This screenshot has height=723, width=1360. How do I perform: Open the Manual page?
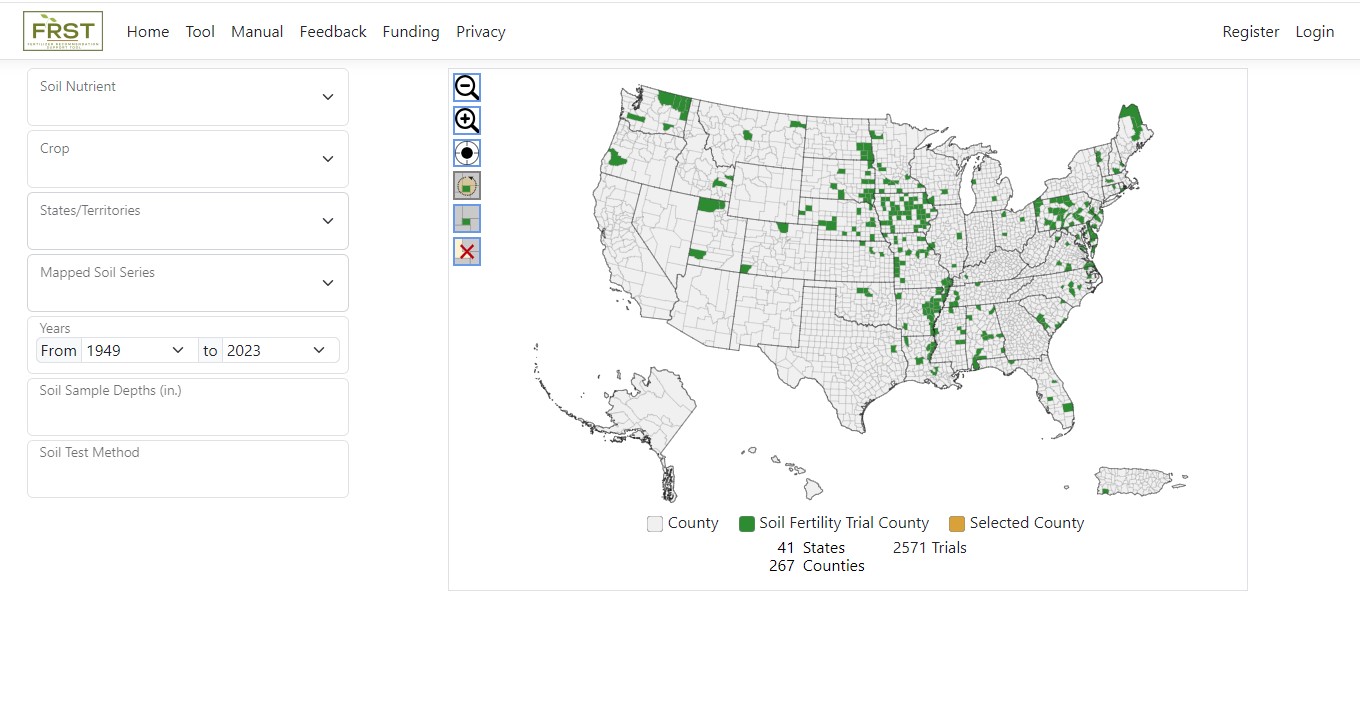[x=257, y=31]
